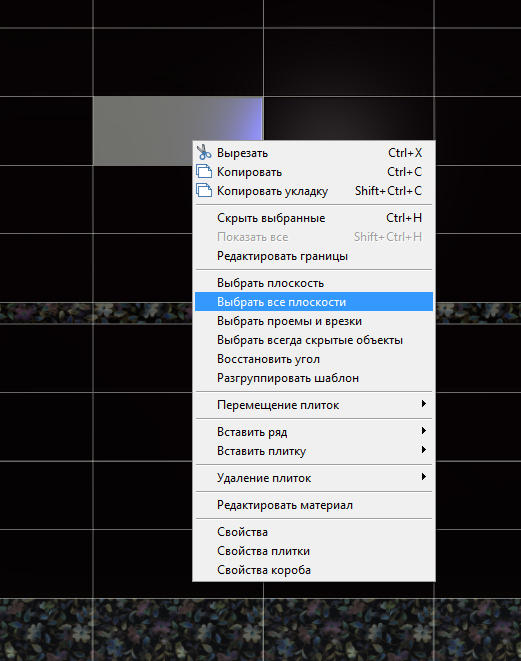Click Разгруппировать шаблон entry
The width and height of the screenshot is (521, 661).
pos(314,378)
